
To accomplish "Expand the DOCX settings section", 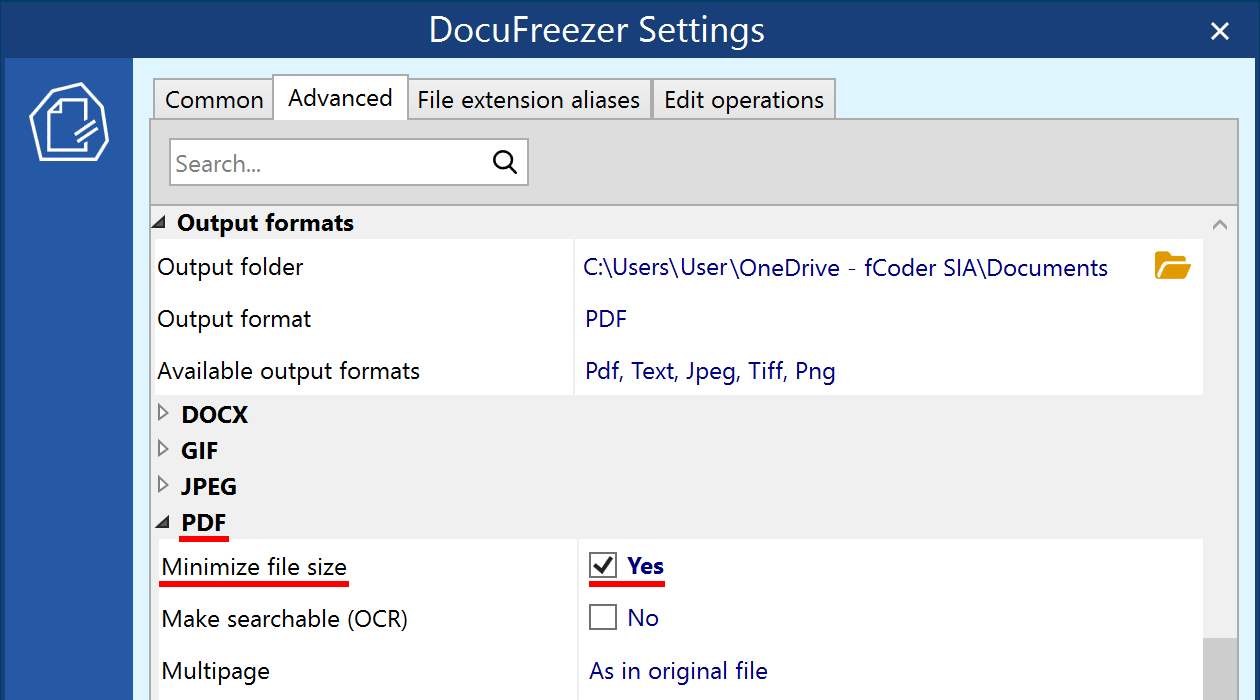I will point(164,413).
